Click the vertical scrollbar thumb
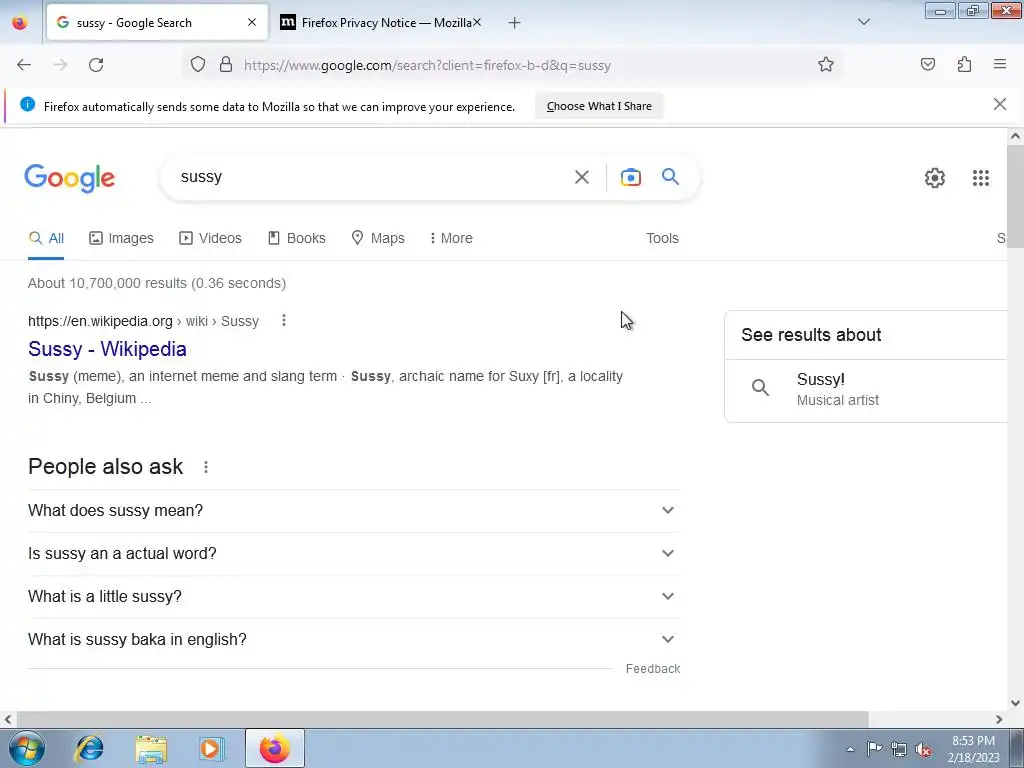The height and width of the screenshot is (768, 1024). tap(1015, 196)
